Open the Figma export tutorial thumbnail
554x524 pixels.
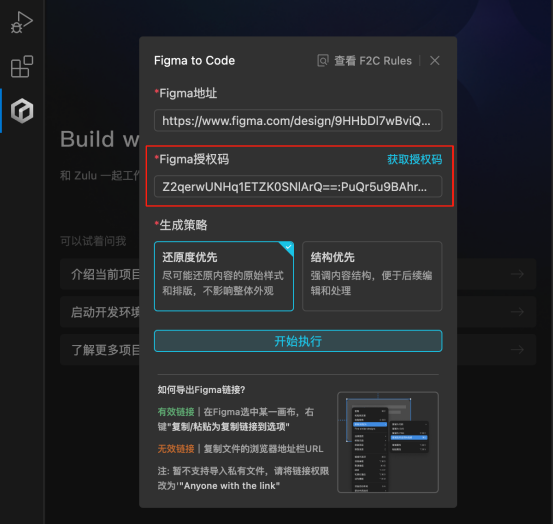388,442
